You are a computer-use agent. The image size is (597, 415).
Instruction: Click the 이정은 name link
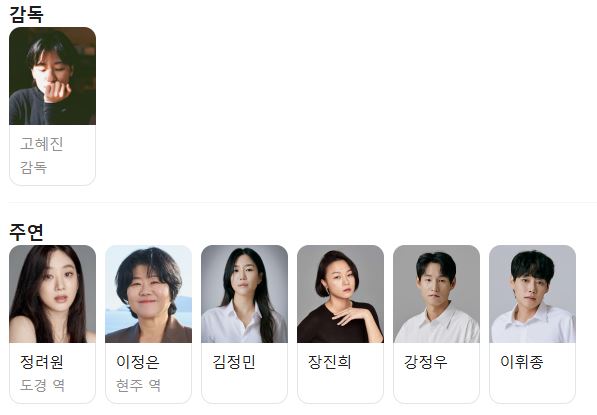coord(138,362)
